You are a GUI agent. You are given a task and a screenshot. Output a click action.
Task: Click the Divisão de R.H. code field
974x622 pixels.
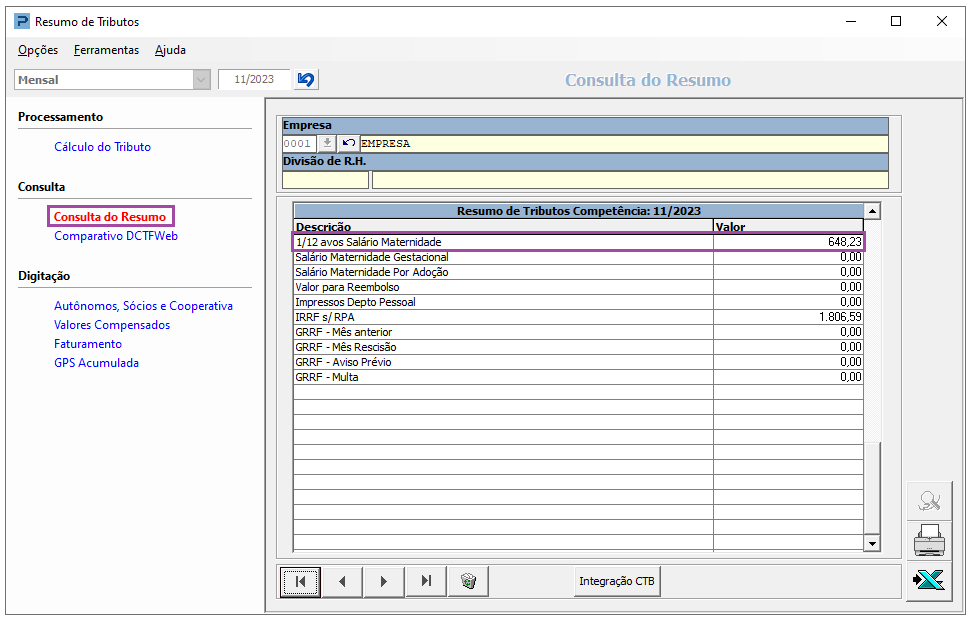(325, 180)
